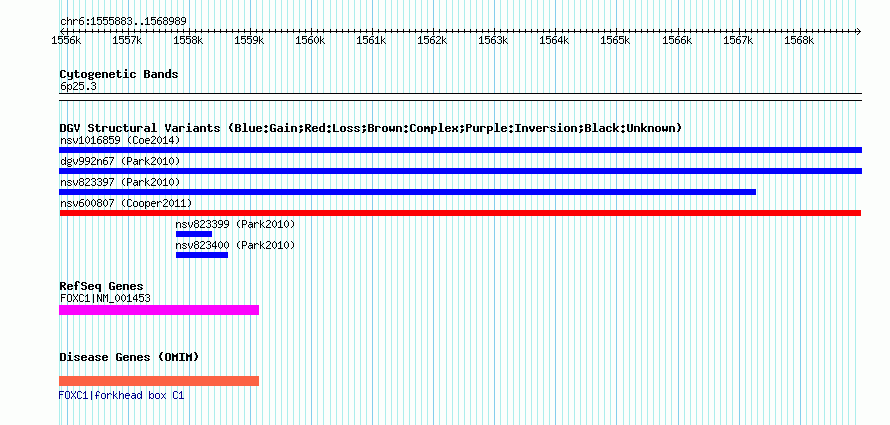The width and height of the screenshot is (890, 425).
Task: Click the nsv823400 blue variant bar
Action: pos(201,255)
